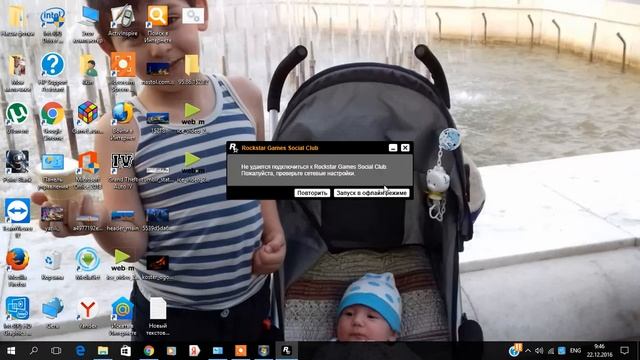The height and width of the screenshot is (360, 640).
Task: Switch to Rockstar Social Club taskbar button
Action: point(287,351)
